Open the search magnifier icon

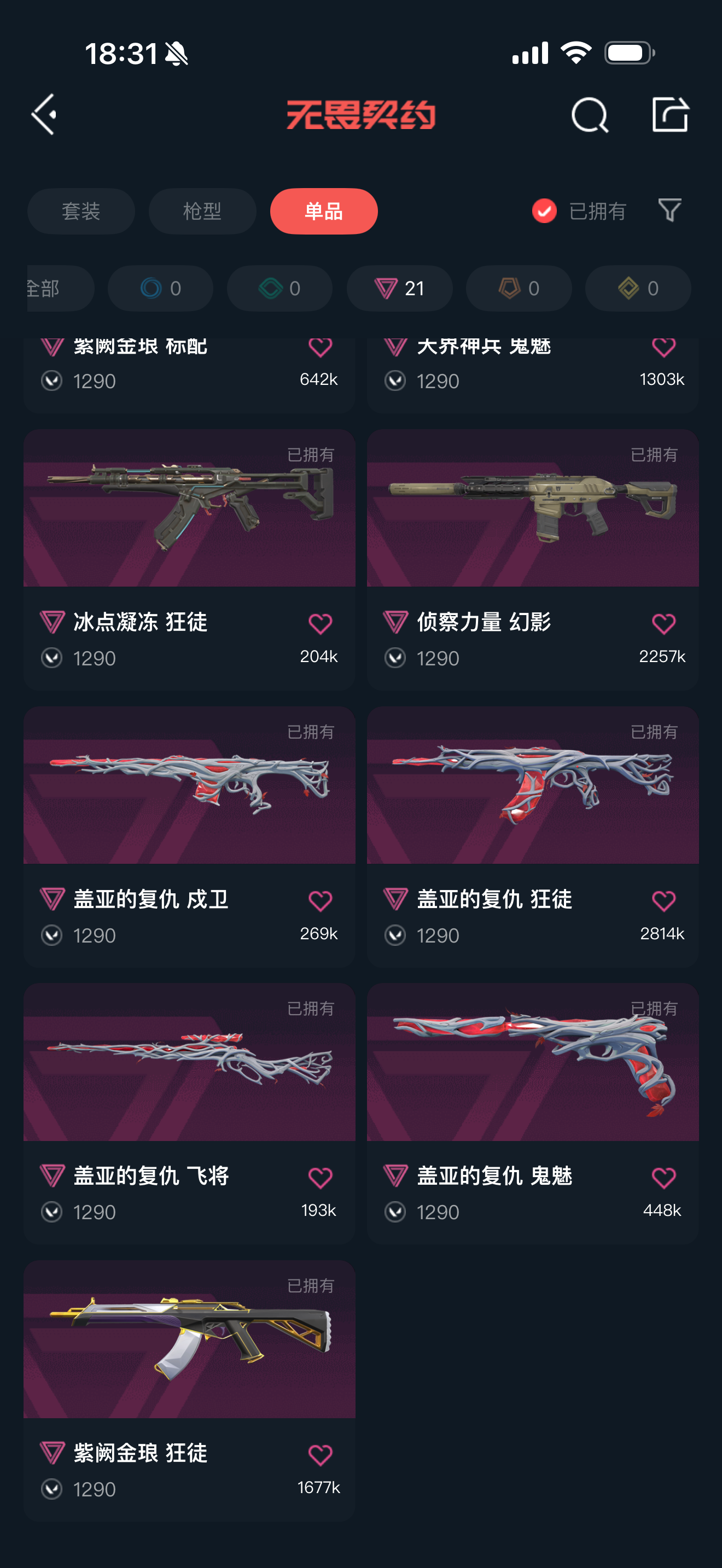pos(589,114)
